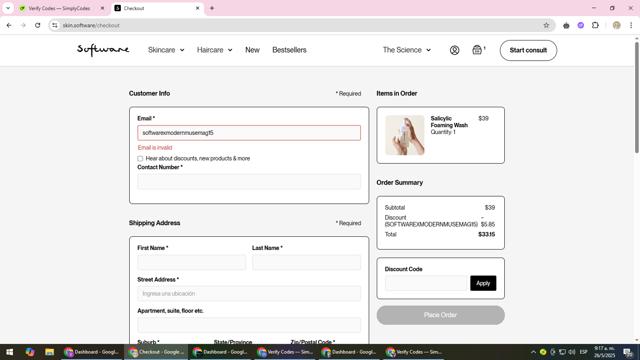
Task: Click the Street Address field
Action: [249, 293]
